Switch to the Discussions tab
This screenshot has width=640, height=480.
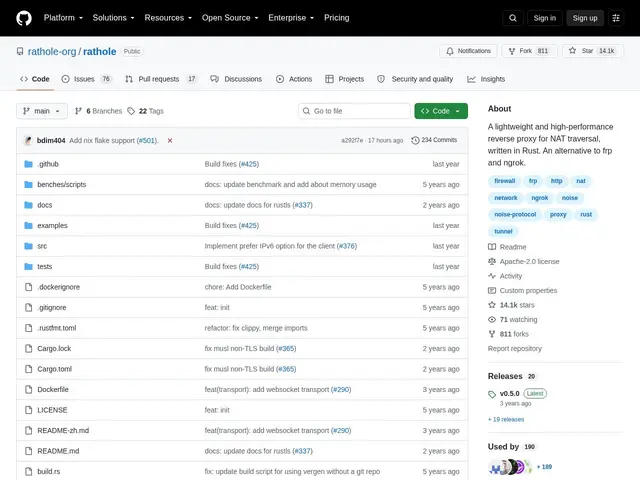pyautogui.click(x=236, y=79)
